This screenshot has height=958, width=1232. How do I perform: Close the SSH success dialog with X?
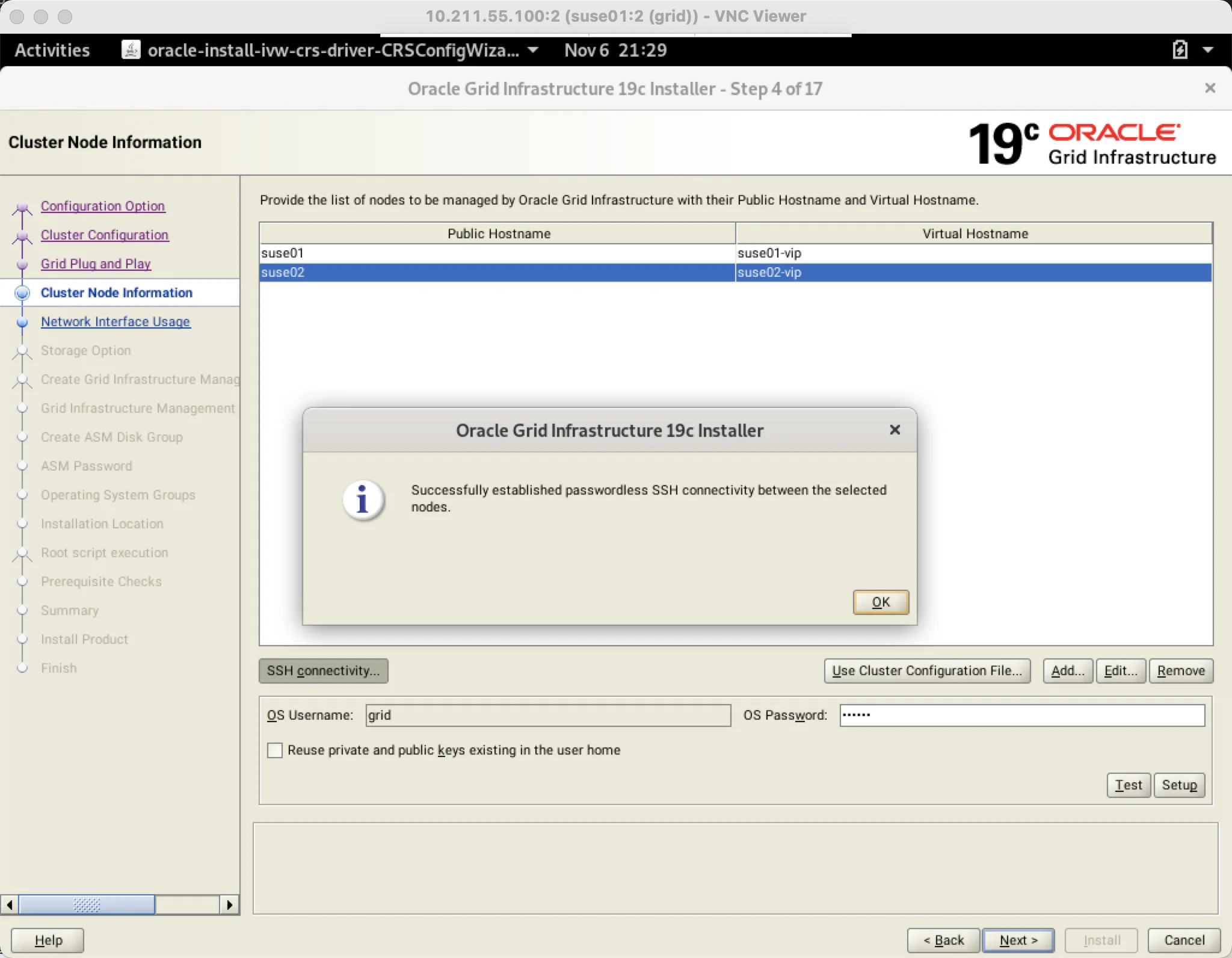[895, 430]
